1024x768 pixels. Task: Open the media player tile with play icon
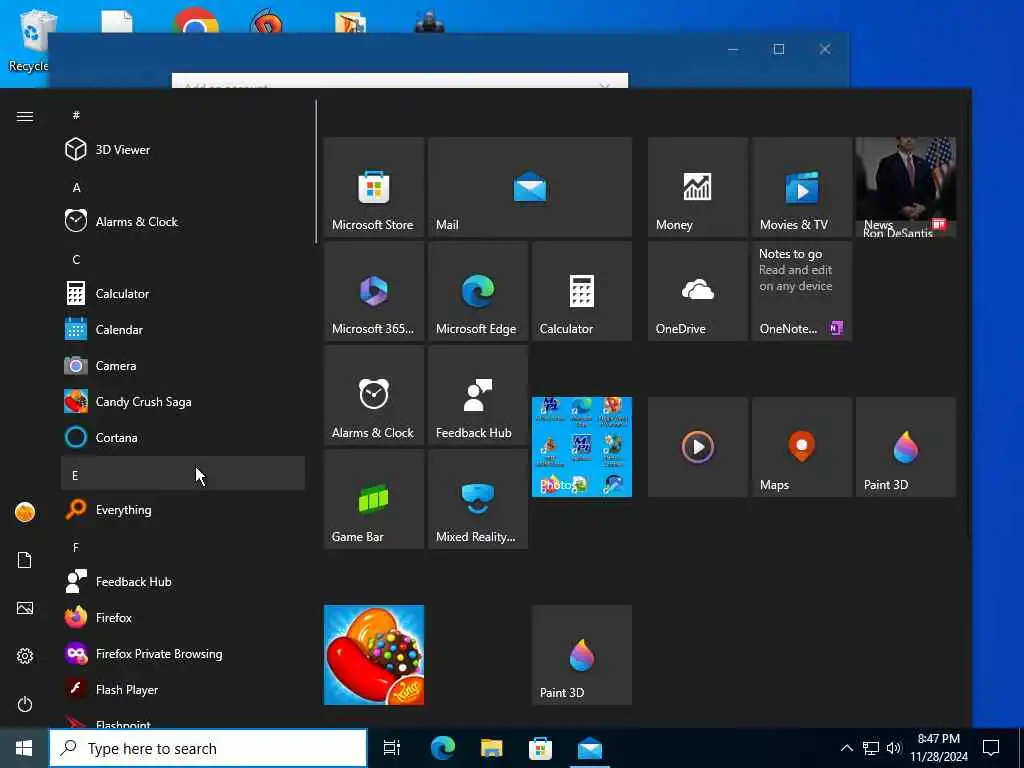point(697,447)
